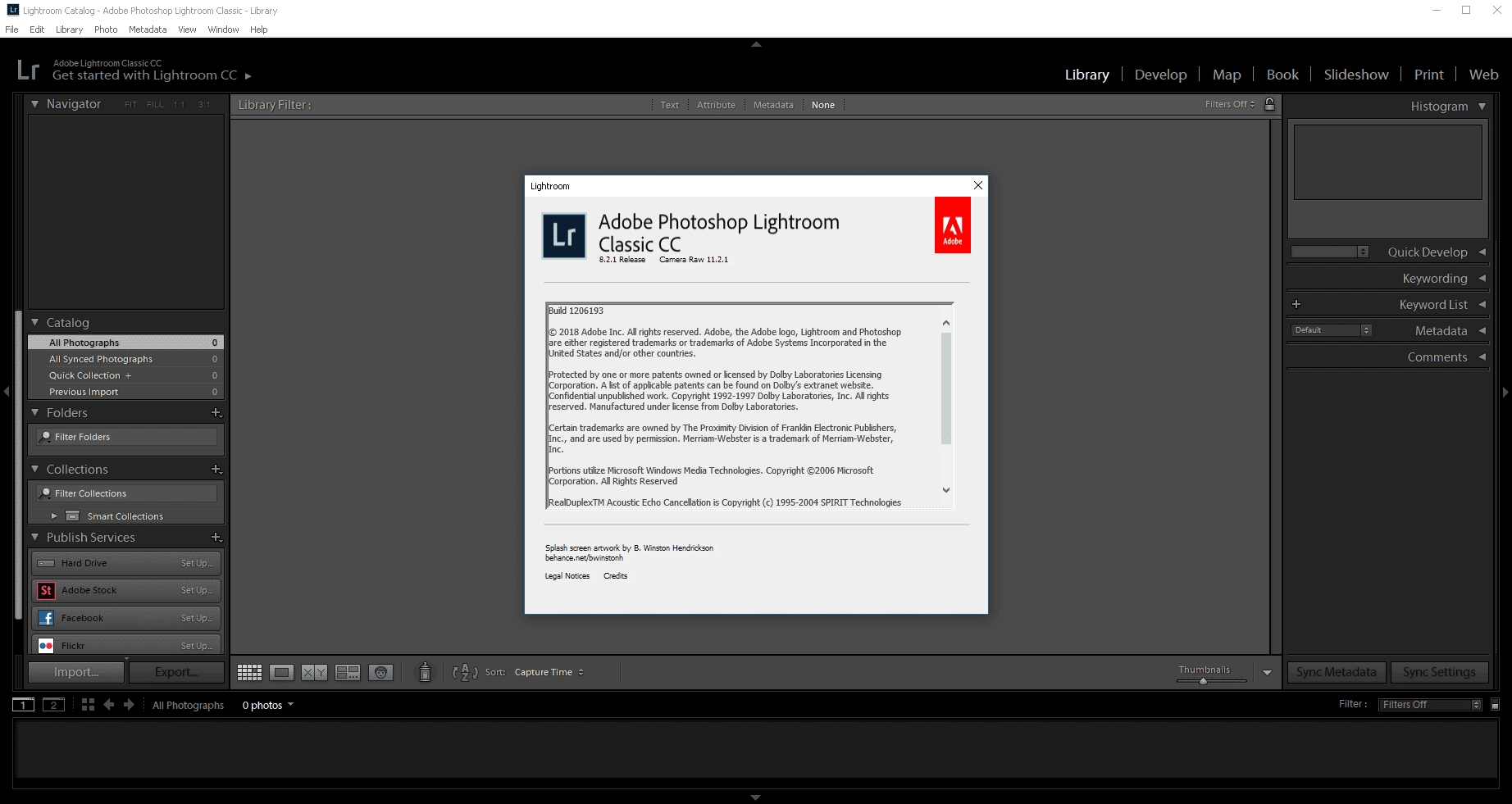This screenshot has width=1512, height=804.
Task: Open the Map module
Action: coord(1227,75)
